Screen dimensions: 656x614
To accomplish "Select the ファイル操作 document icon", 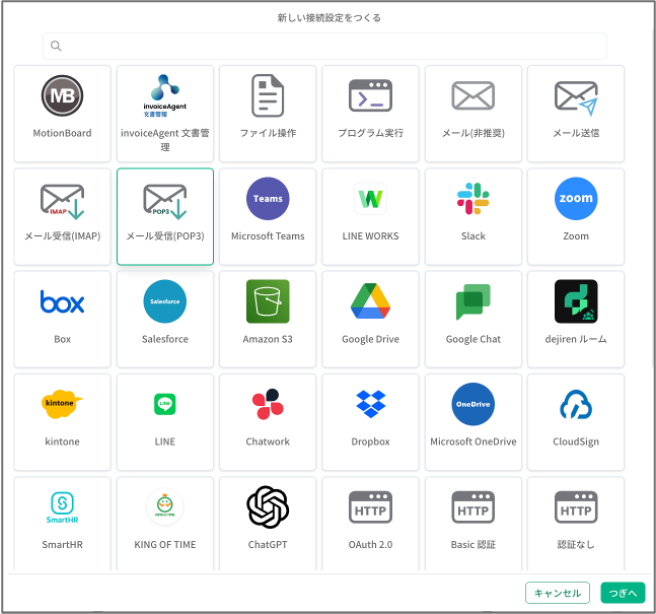I will point(268,96).
